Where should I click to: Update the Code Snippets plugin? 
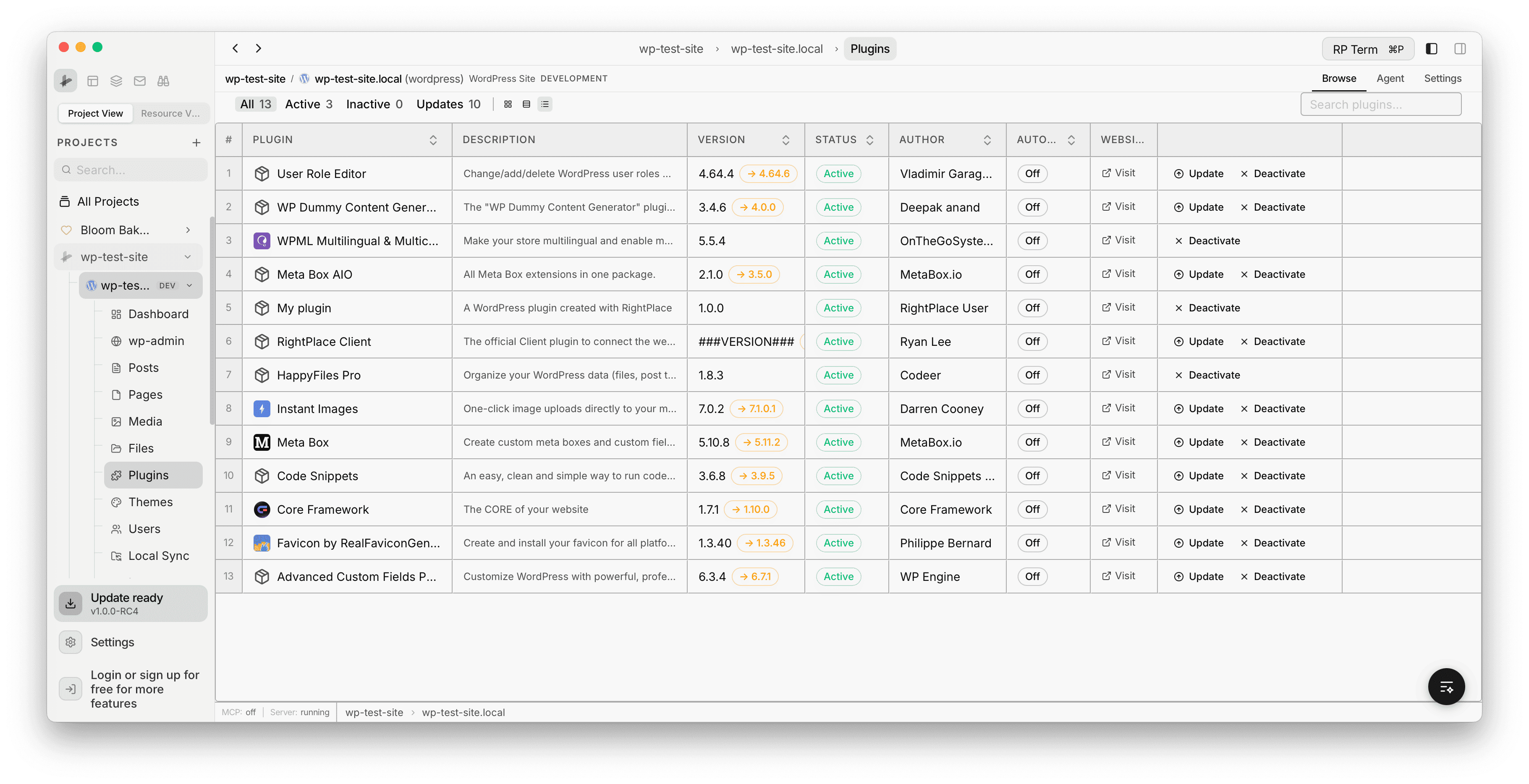1199,476
